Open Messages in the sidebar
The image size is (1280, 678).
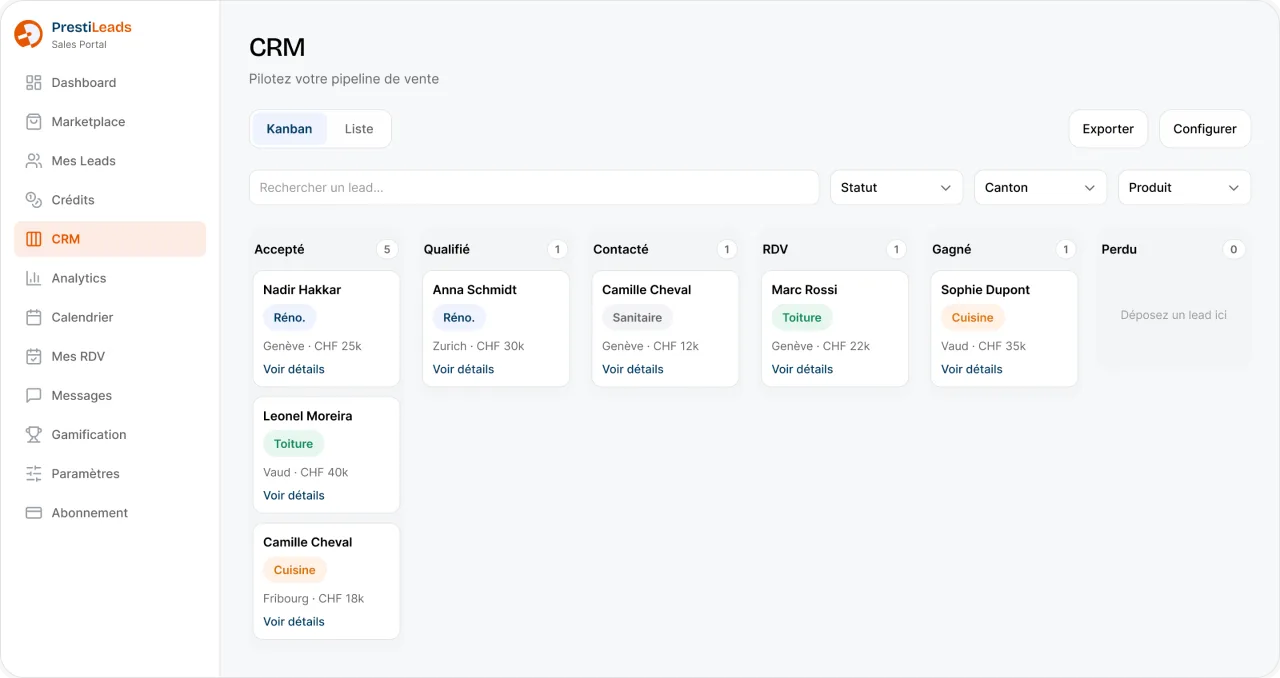tap(110, 395)
